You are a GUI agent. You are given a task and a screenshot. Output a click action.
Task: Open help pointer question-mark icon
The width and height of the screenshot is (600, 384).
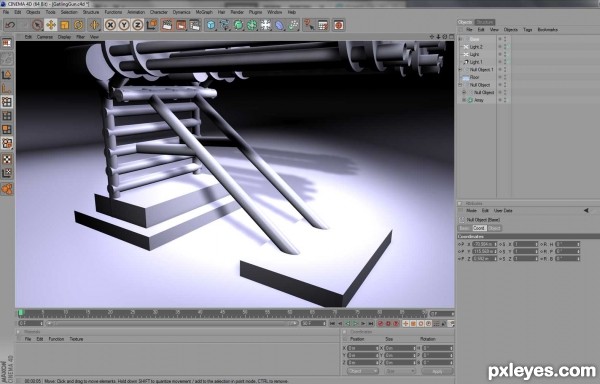click(308, 25)
